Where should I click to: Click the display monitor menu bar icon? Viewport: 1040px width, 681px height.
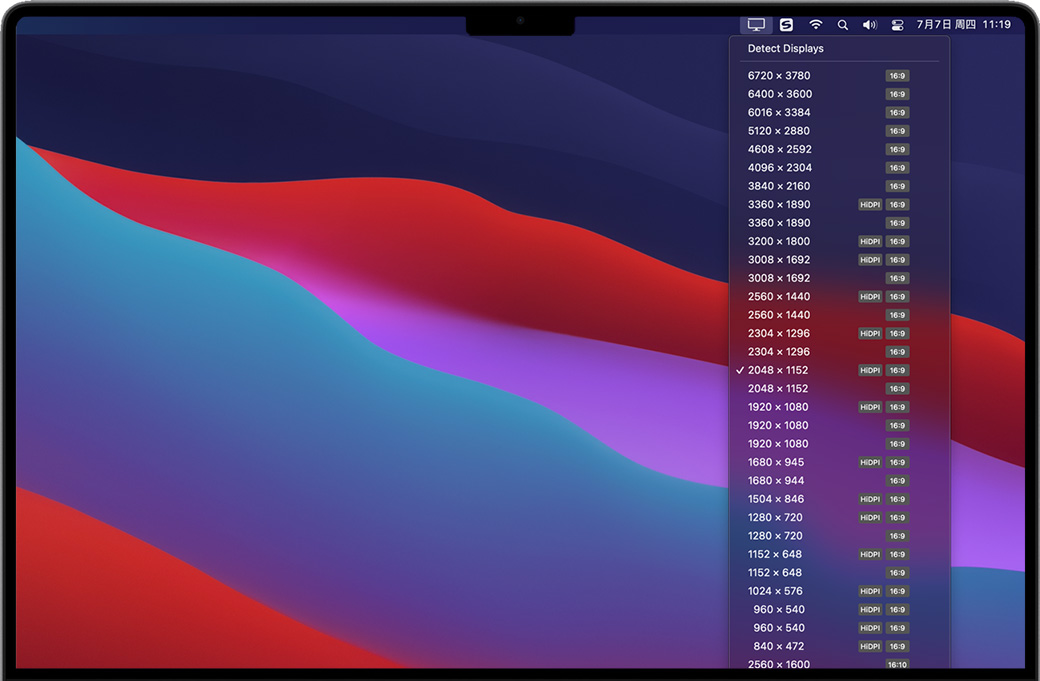[x=756, y=24]
